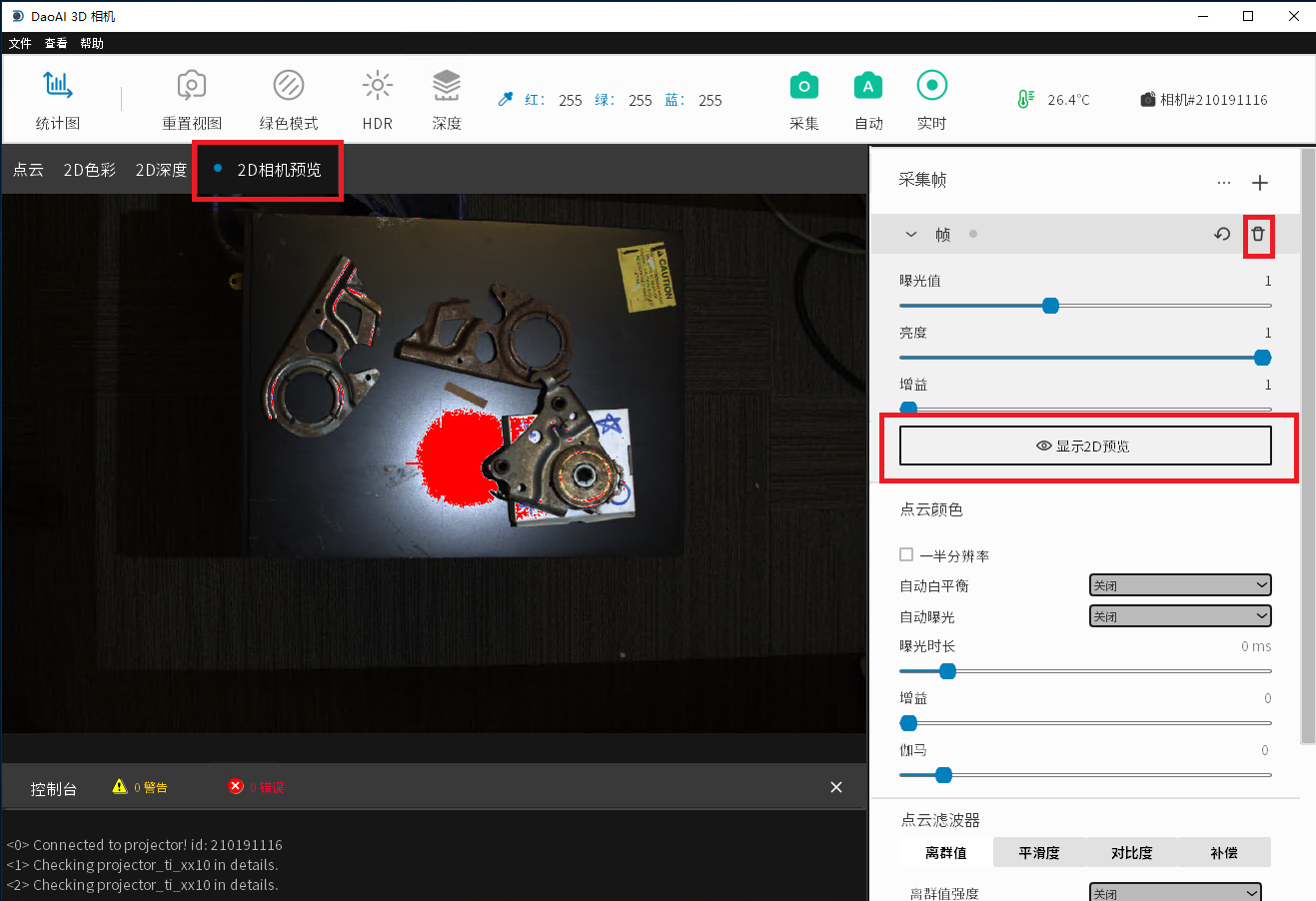1316x901 pixels.
Task: Click the 深度 depth layers icon
Action: tap(447, 86)
